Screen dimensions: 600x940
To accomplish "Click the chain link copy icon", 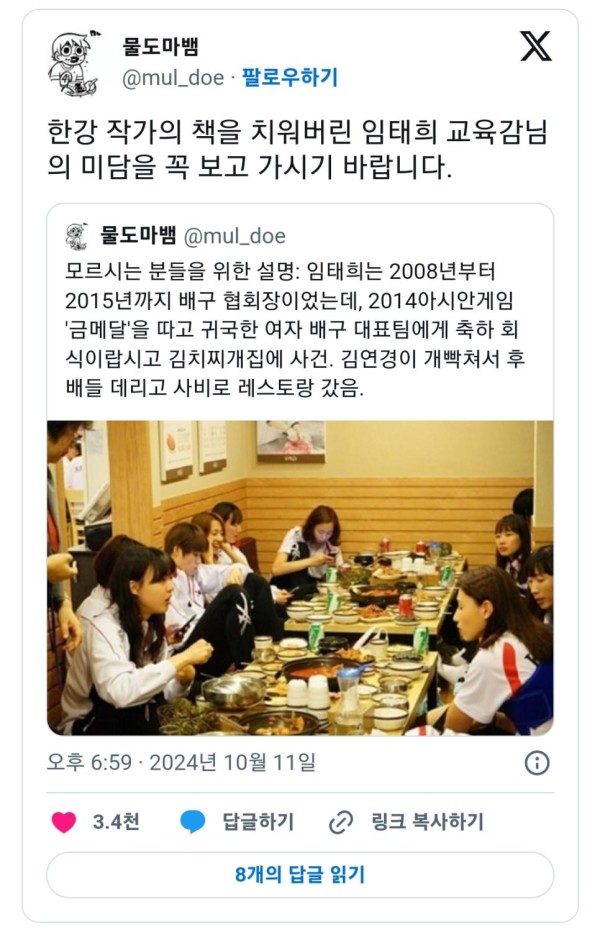I will pos(341,822).
